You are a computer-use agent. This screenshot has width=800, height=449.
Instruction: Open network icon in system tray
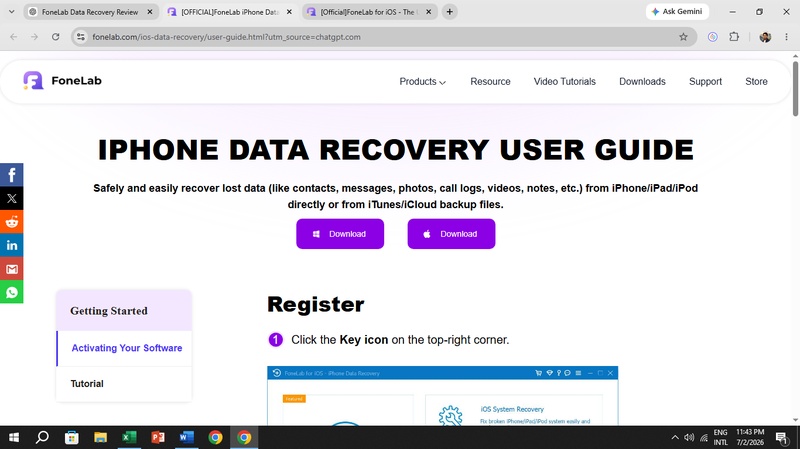coord(704,437)
